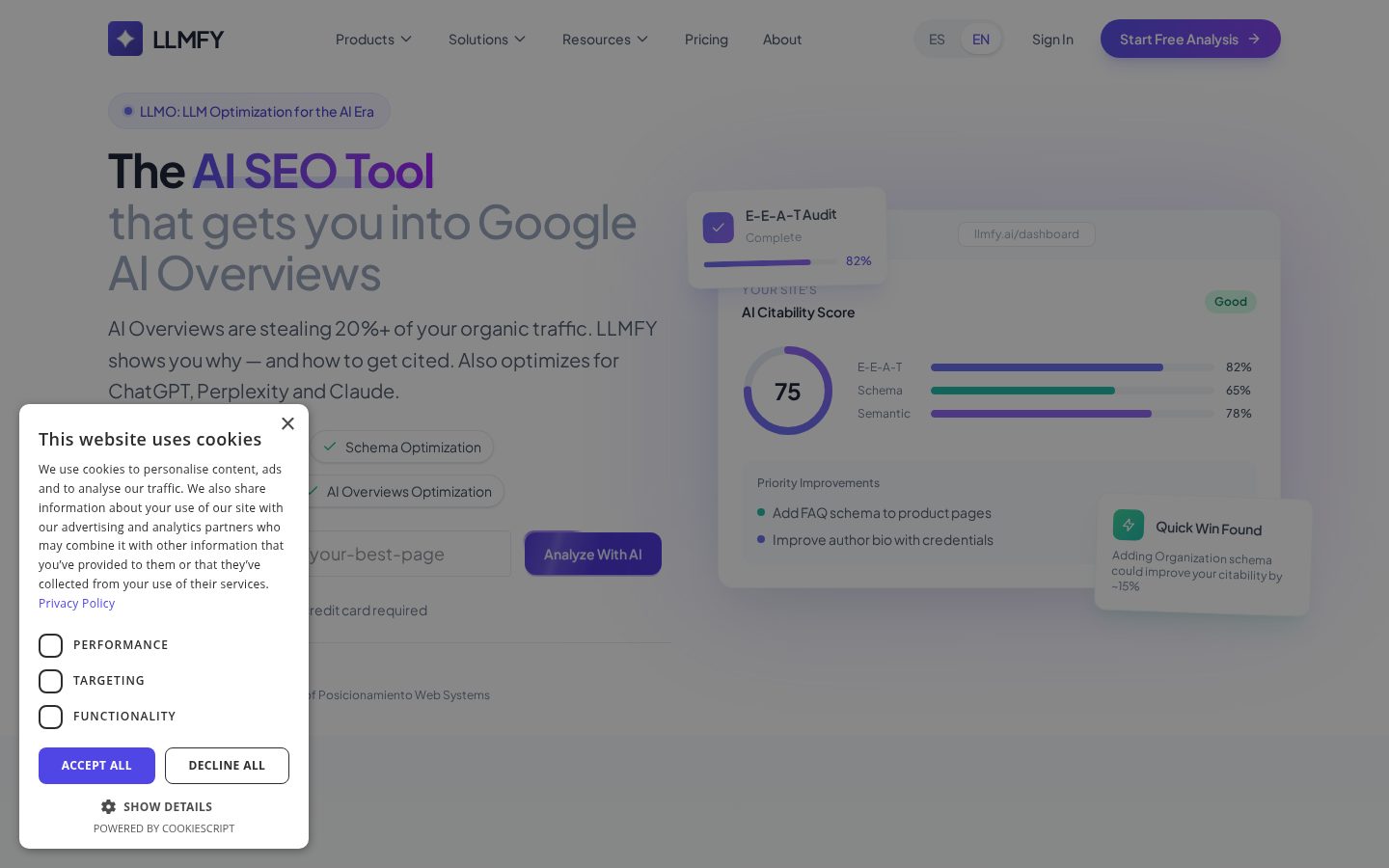This screenshot has height=868, width=1389.
Task: Click the llmfy.ai/dashboard address bar
Action: coord(1026,234)
